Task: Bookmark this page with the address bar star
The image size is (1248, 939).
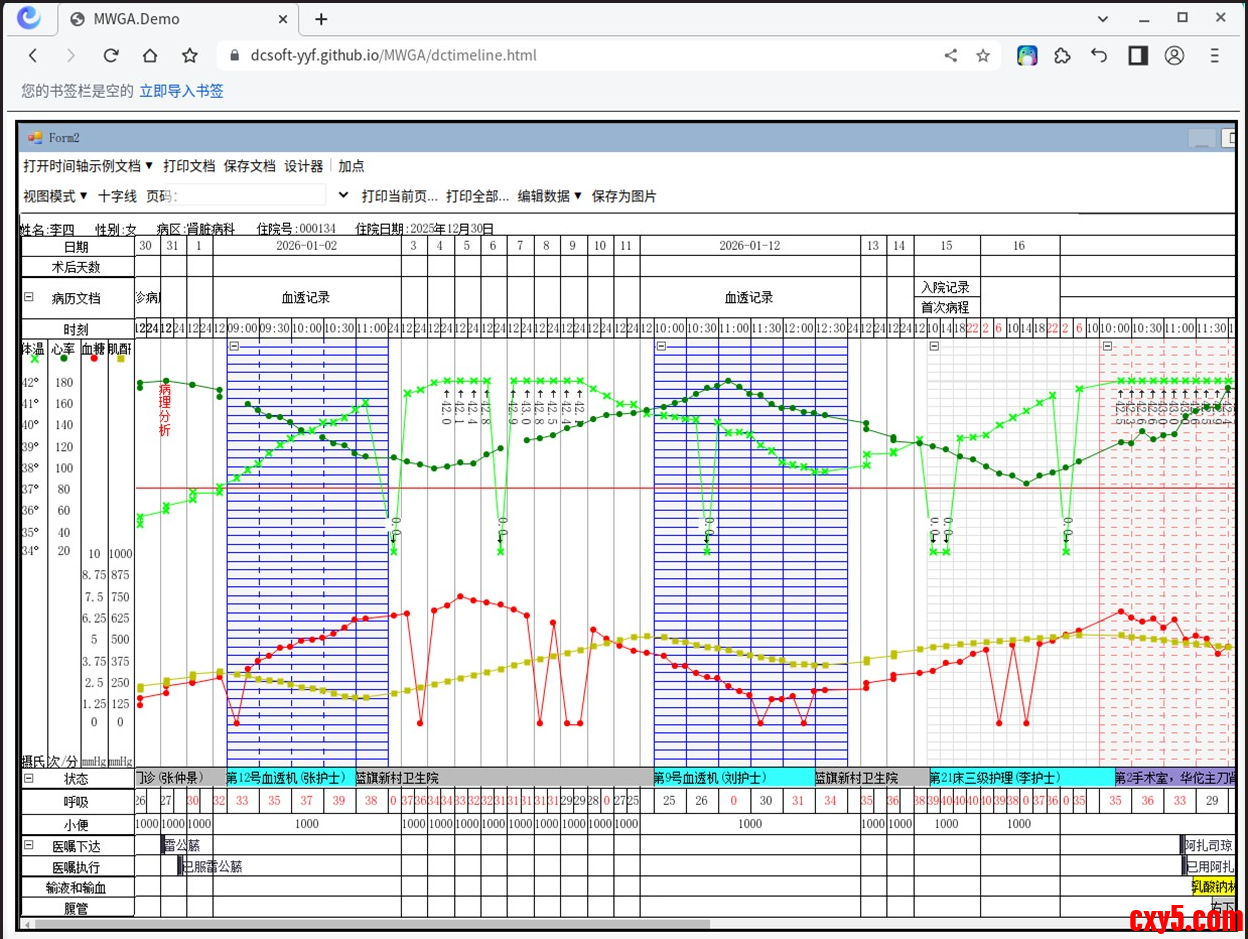Action: coord(983,56)
